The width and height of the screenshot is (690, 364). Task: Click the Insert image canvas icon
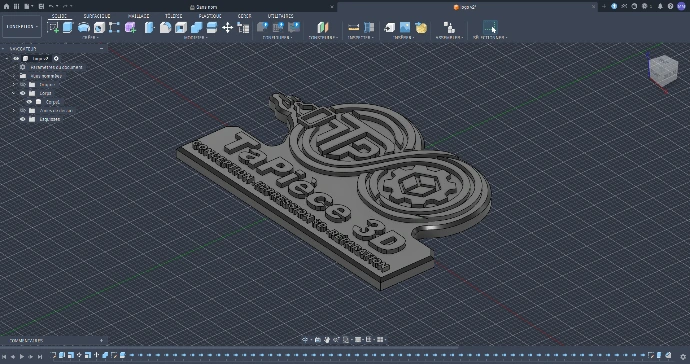coord(405,28)
